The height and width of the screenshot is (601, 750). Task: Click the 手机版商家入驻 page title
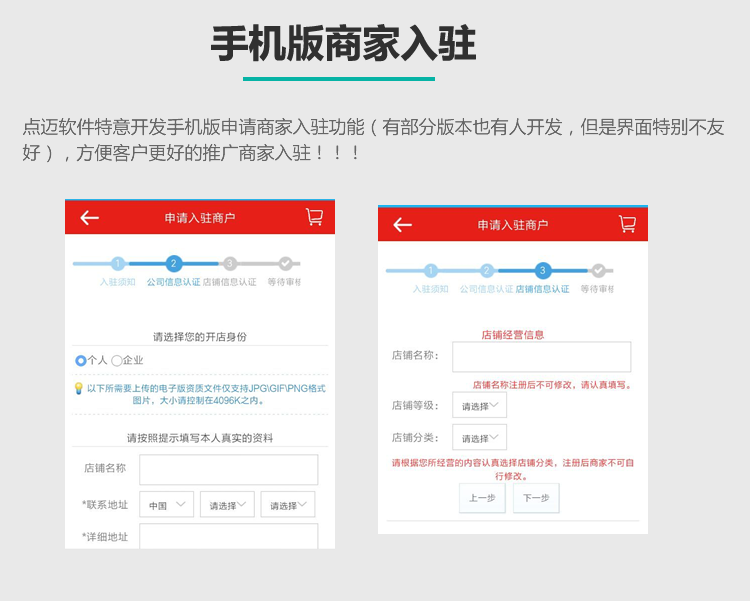tap(343, 44)
